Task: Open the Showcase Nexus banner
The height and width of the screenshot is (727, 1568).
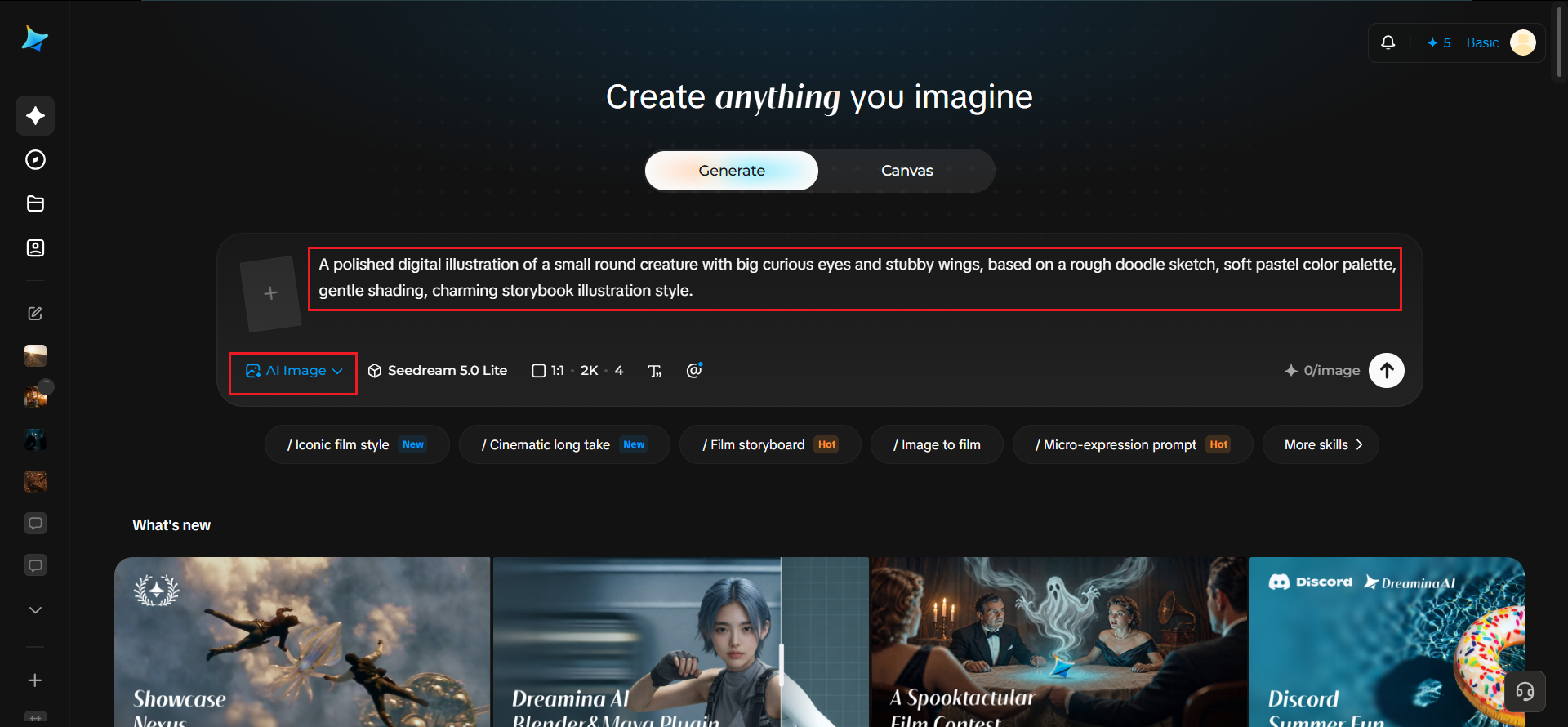Action: pos(302,642)
